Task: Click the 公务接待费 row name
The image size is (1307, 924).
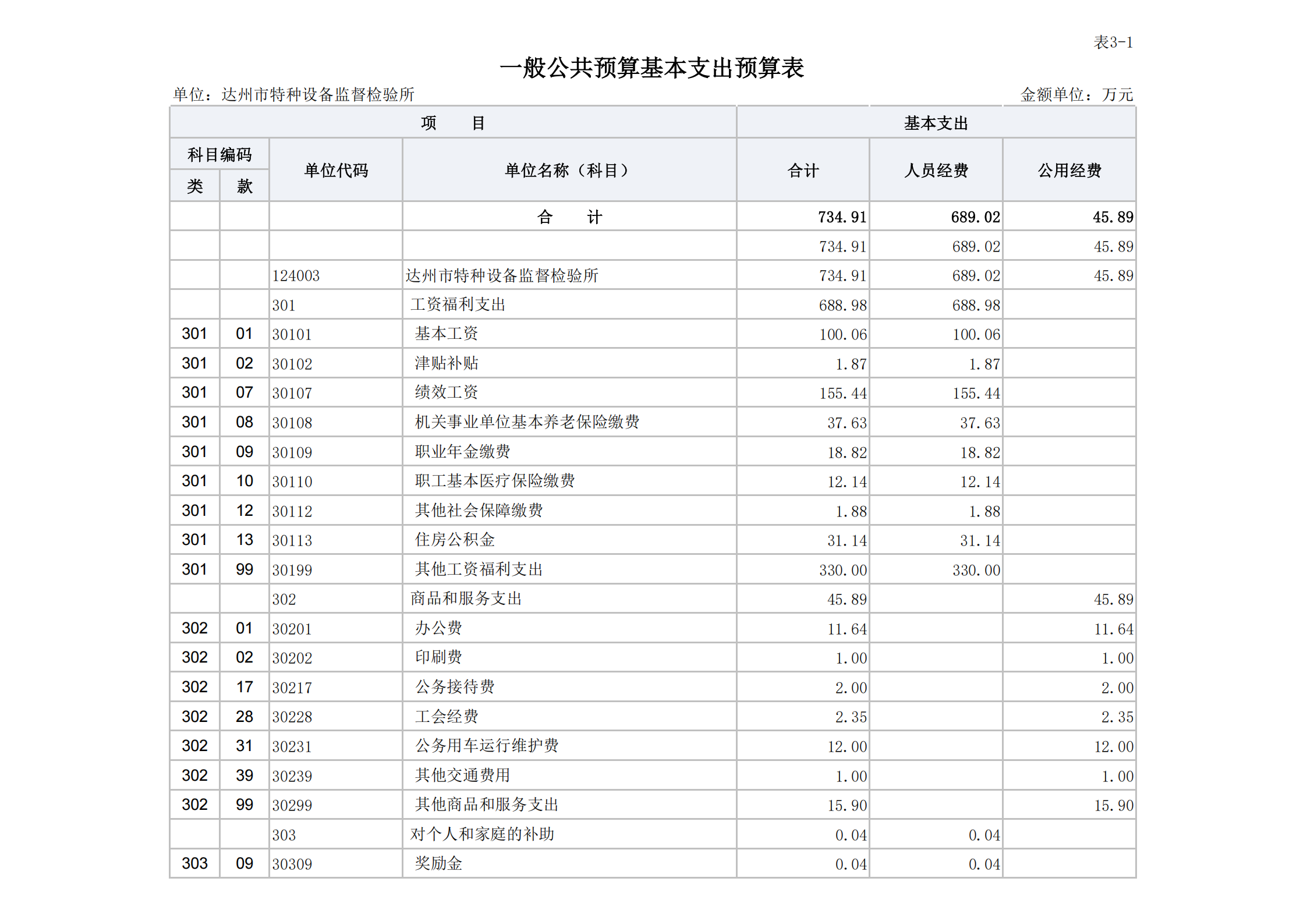Action: pyautogui.click(x=454, y=687)
